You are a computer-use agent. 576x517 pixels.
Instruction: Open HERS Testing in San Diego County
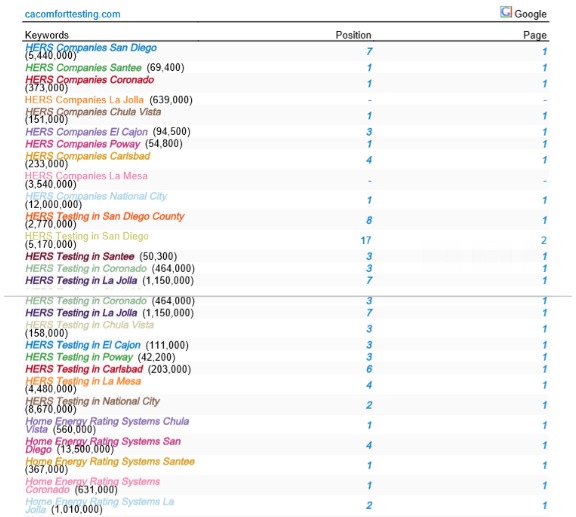coord(105,216)
